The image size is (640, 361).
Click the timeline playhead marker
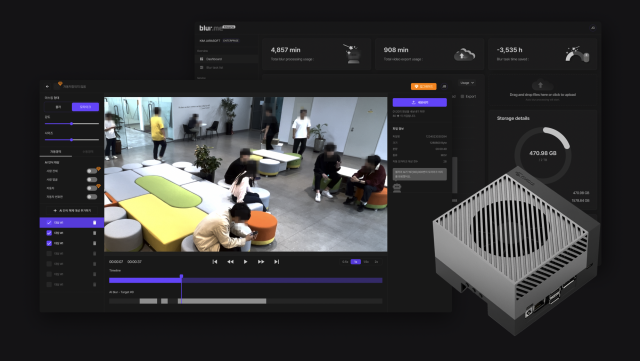[181, 277]
